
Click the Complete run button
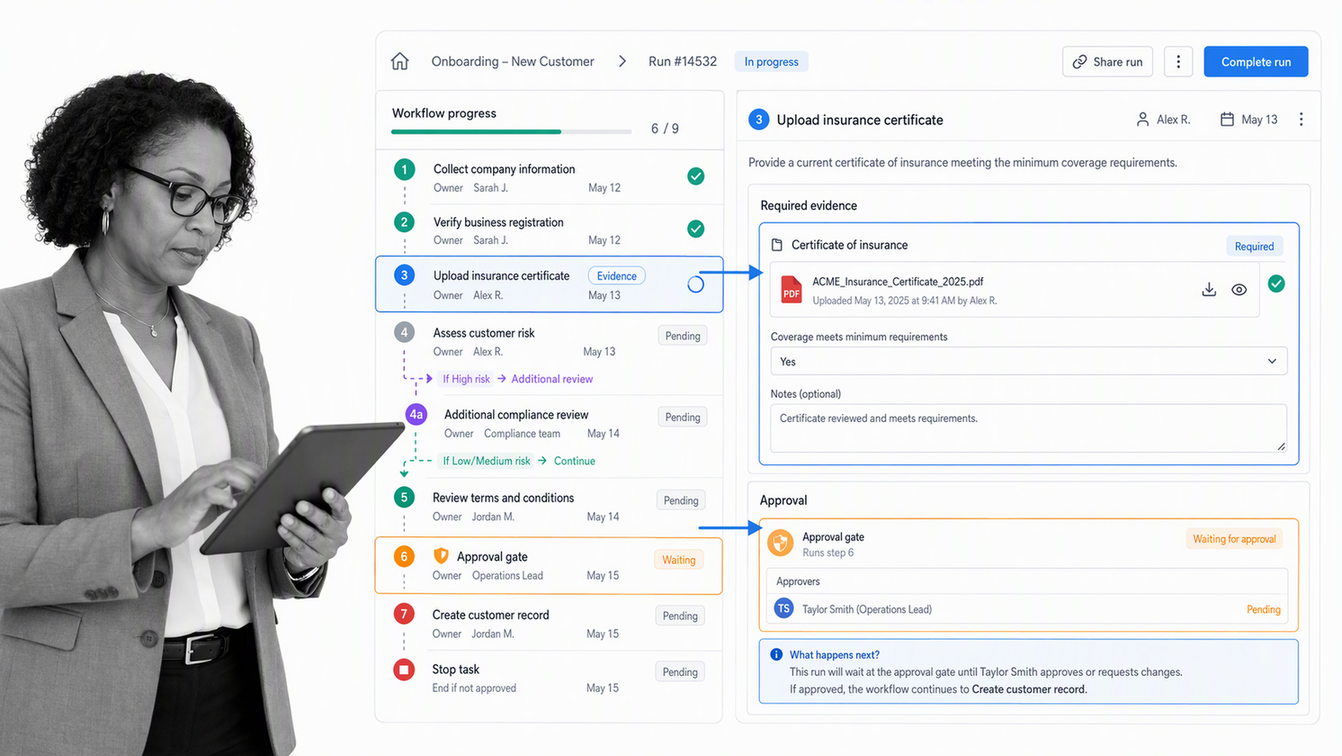click(x=1256, y=62)
